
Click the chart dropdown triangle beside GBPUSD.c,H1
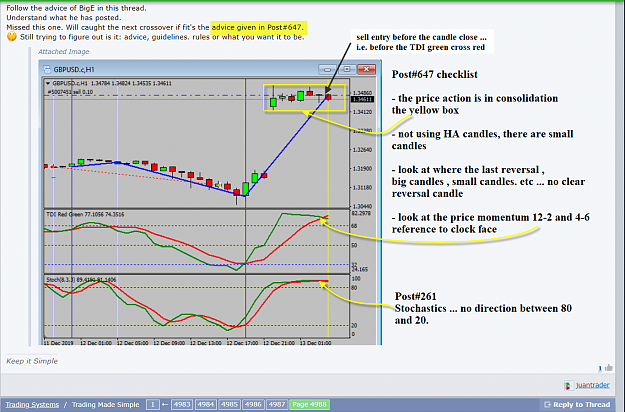coord(48,83)
